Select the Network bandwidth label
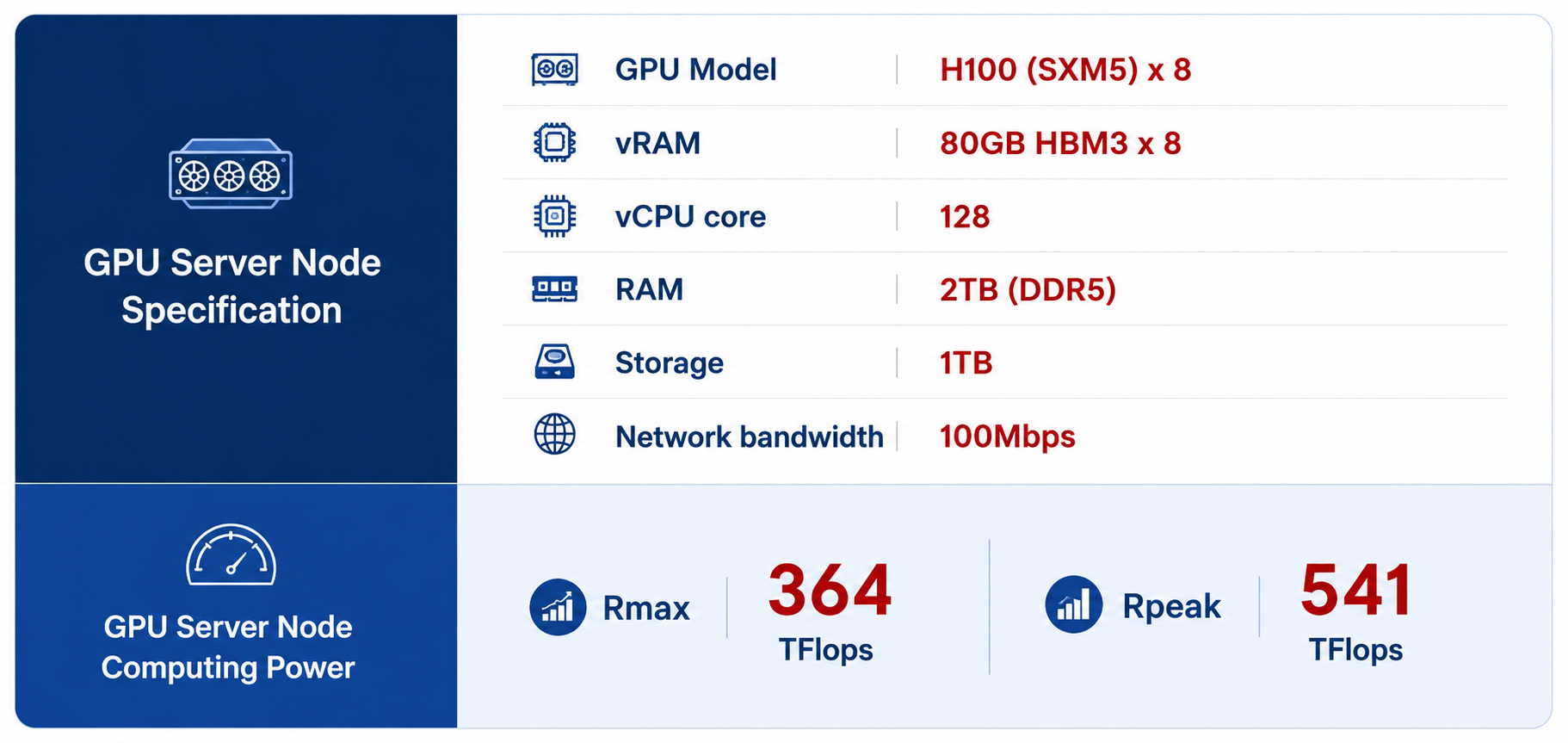The image size is (1568, 743). point(749,437)
